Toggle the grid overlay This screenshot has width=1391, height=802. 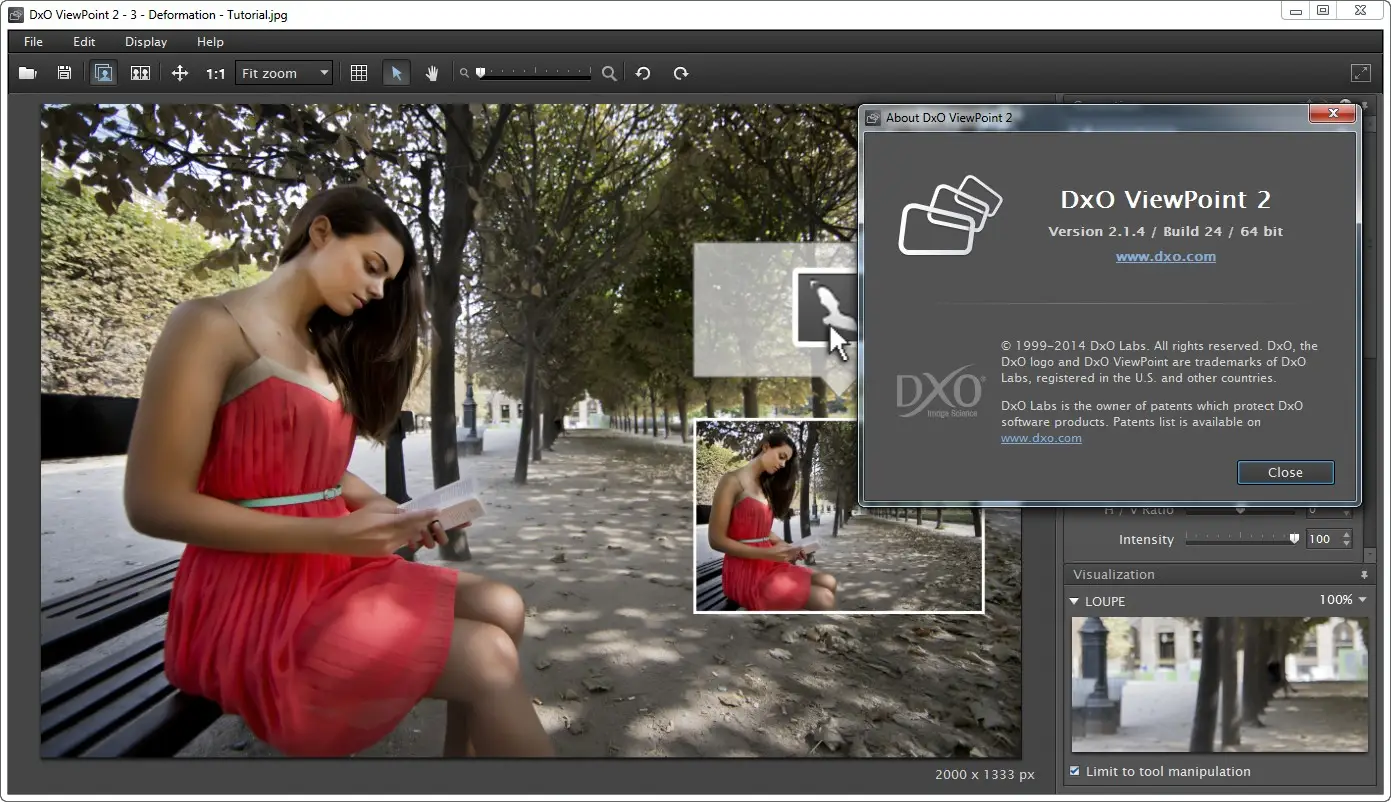(359, 73)
